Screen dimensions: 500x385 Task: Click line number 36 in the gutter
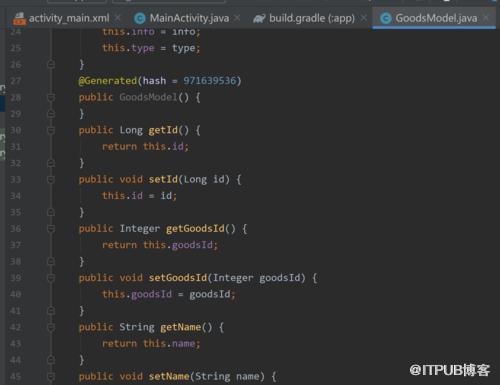click(x=15, y=229)
